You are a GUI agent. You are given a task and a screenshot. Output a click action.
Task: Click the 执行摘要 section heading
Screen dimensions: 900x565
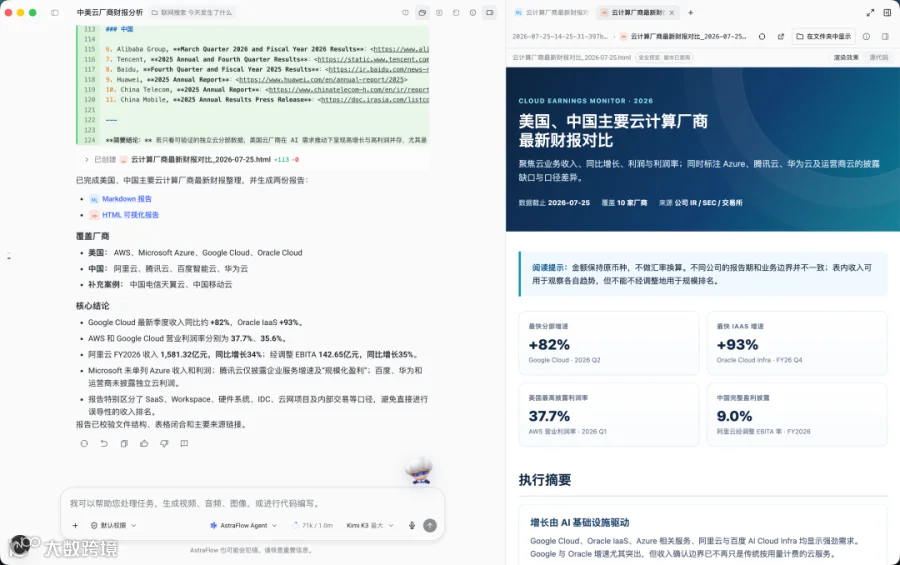coord(545,480)
